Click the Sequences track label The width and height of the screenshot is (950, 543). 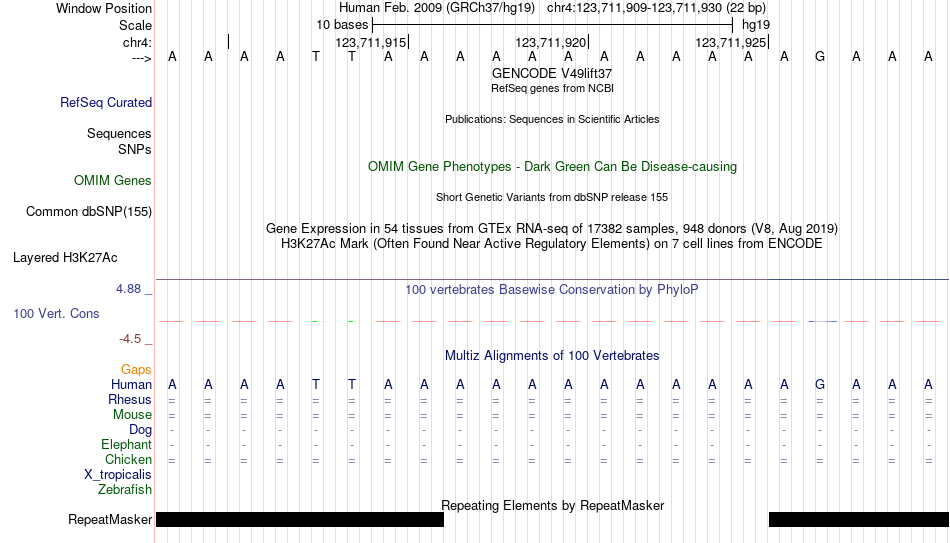tap(119, 133)
